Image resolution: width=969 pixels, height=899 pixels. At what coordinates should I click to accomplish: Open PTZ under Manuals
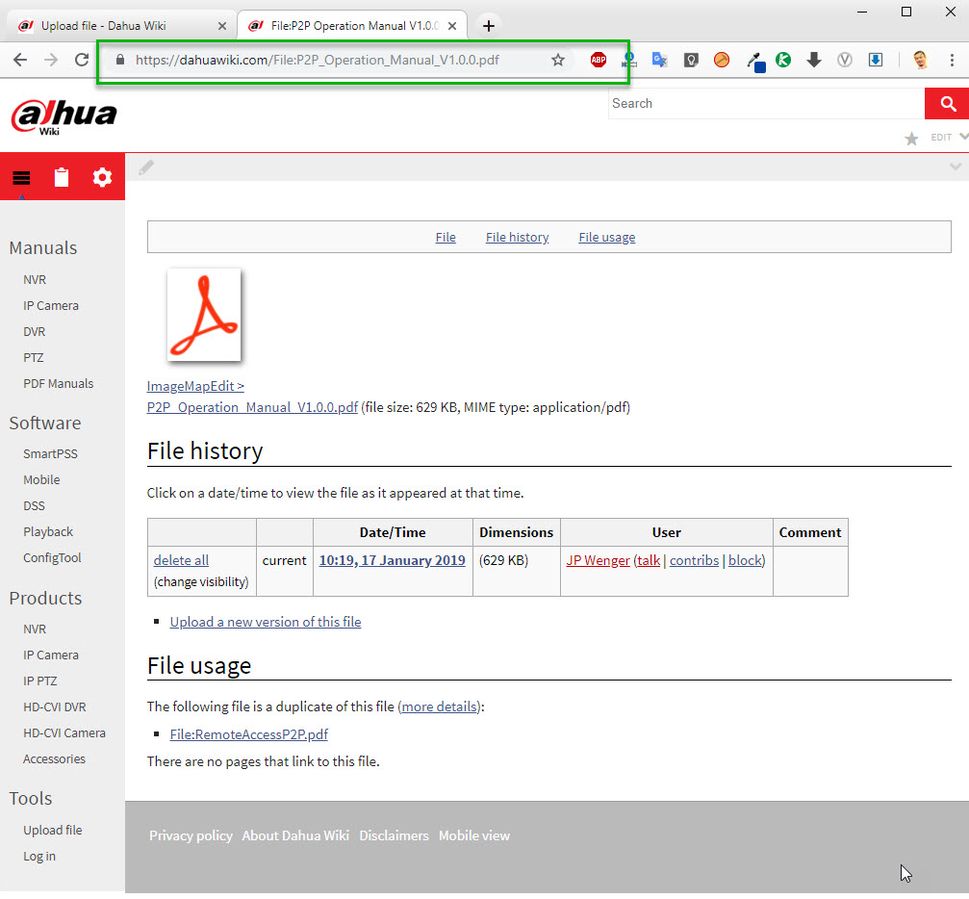click(33, 358)
